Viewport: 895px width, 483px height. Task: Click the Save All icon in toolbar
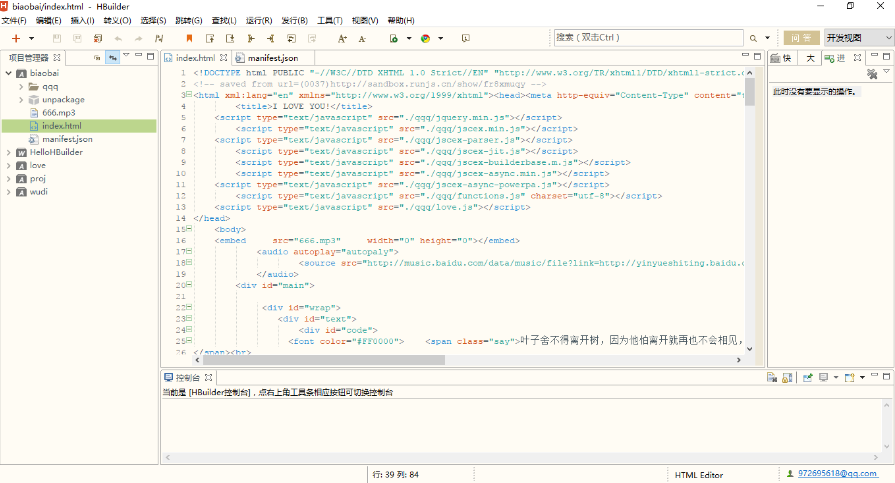(x=77, y=38)
